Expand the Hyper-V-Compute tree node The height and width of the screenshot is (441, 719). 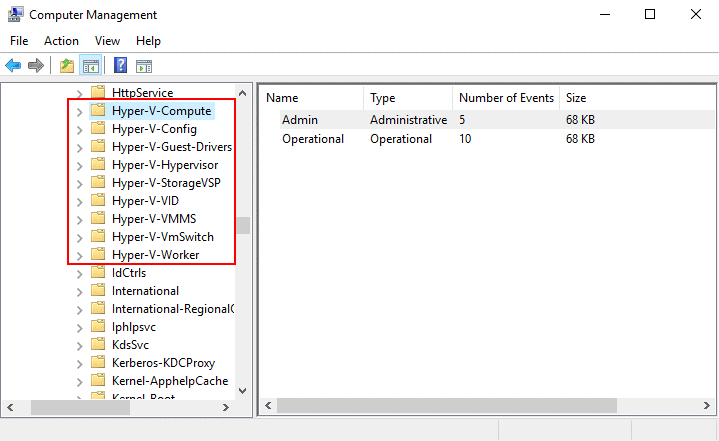click(80, 111)
